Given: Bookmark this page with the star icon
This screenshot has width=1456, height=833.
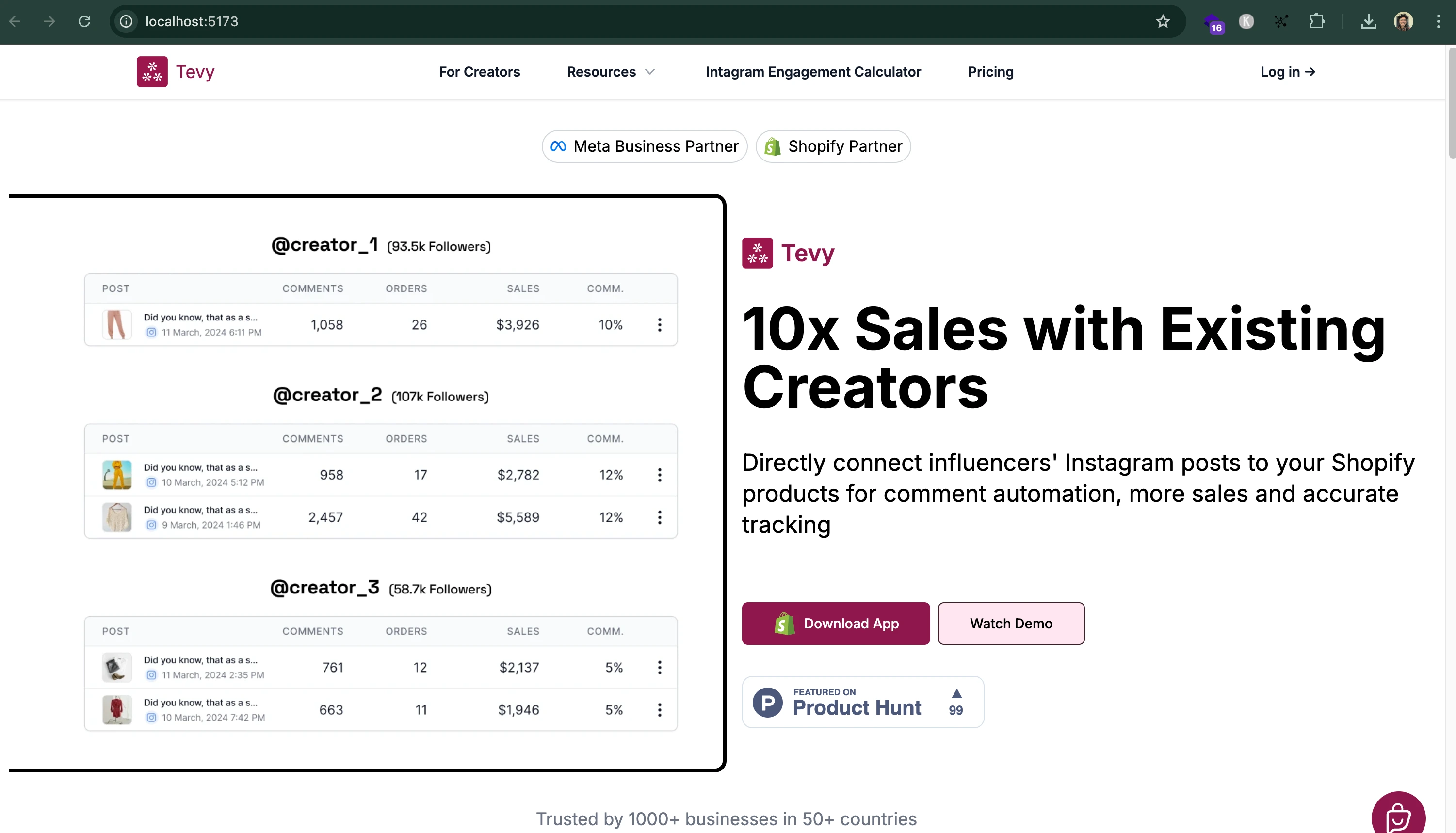Looking at the screenshot, I should (1163, 22).
